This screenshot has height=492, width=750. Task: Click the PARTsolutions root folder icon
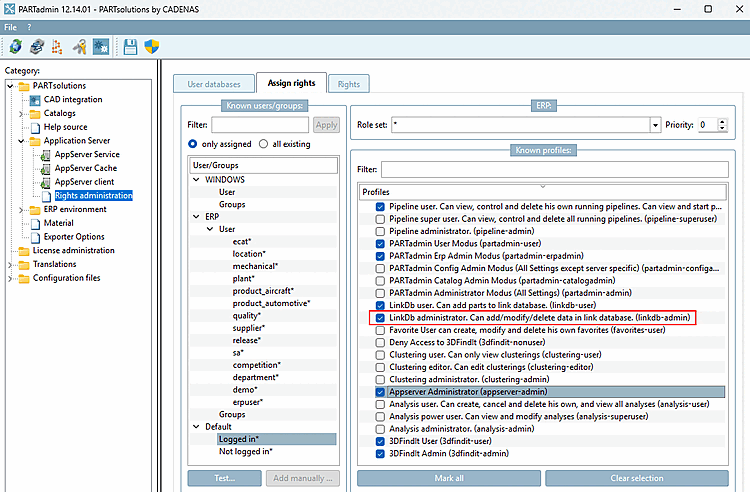tap(23, 86)
